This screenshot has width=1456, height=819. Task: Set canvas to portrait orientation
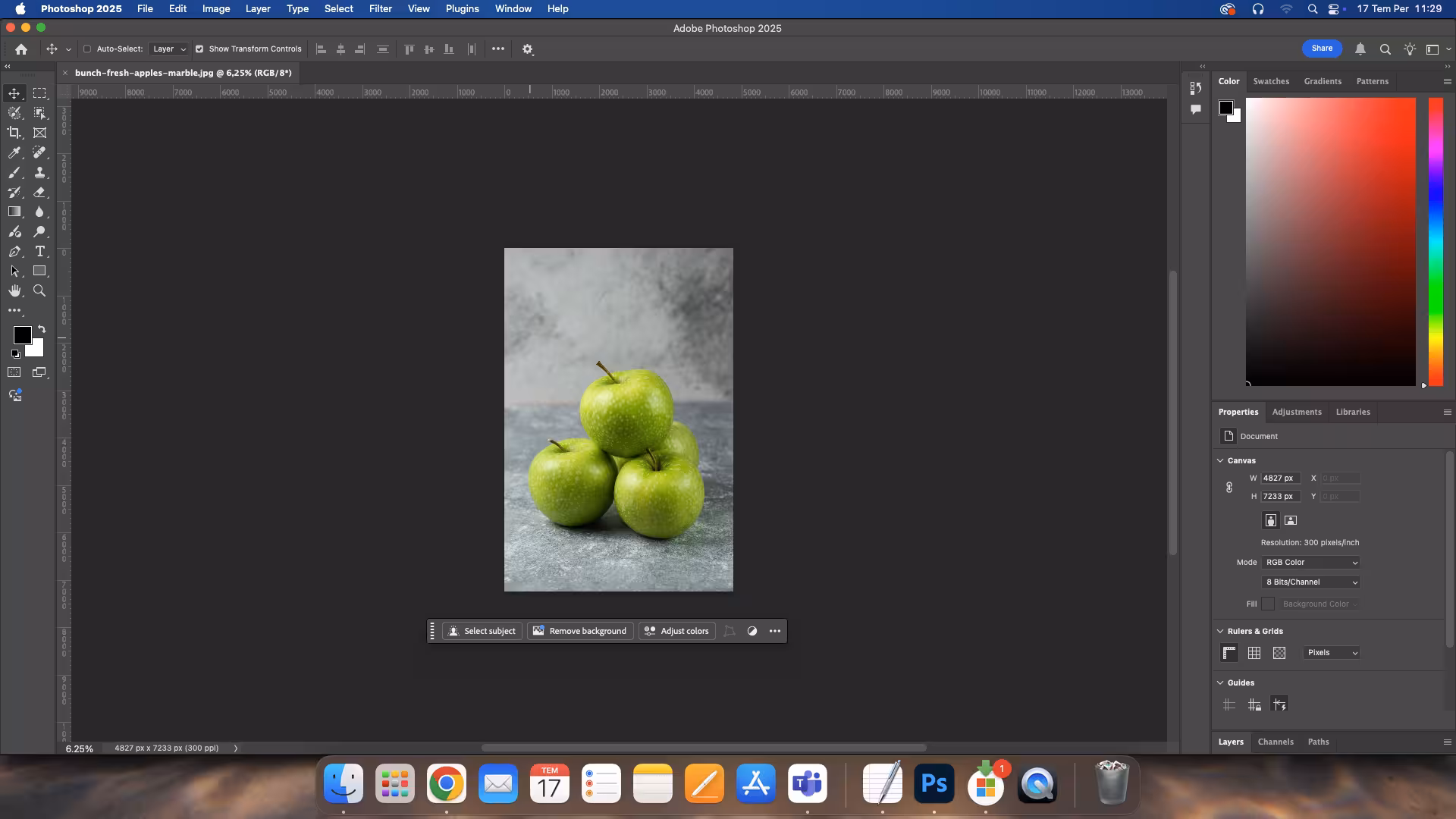pos(1271,520)
